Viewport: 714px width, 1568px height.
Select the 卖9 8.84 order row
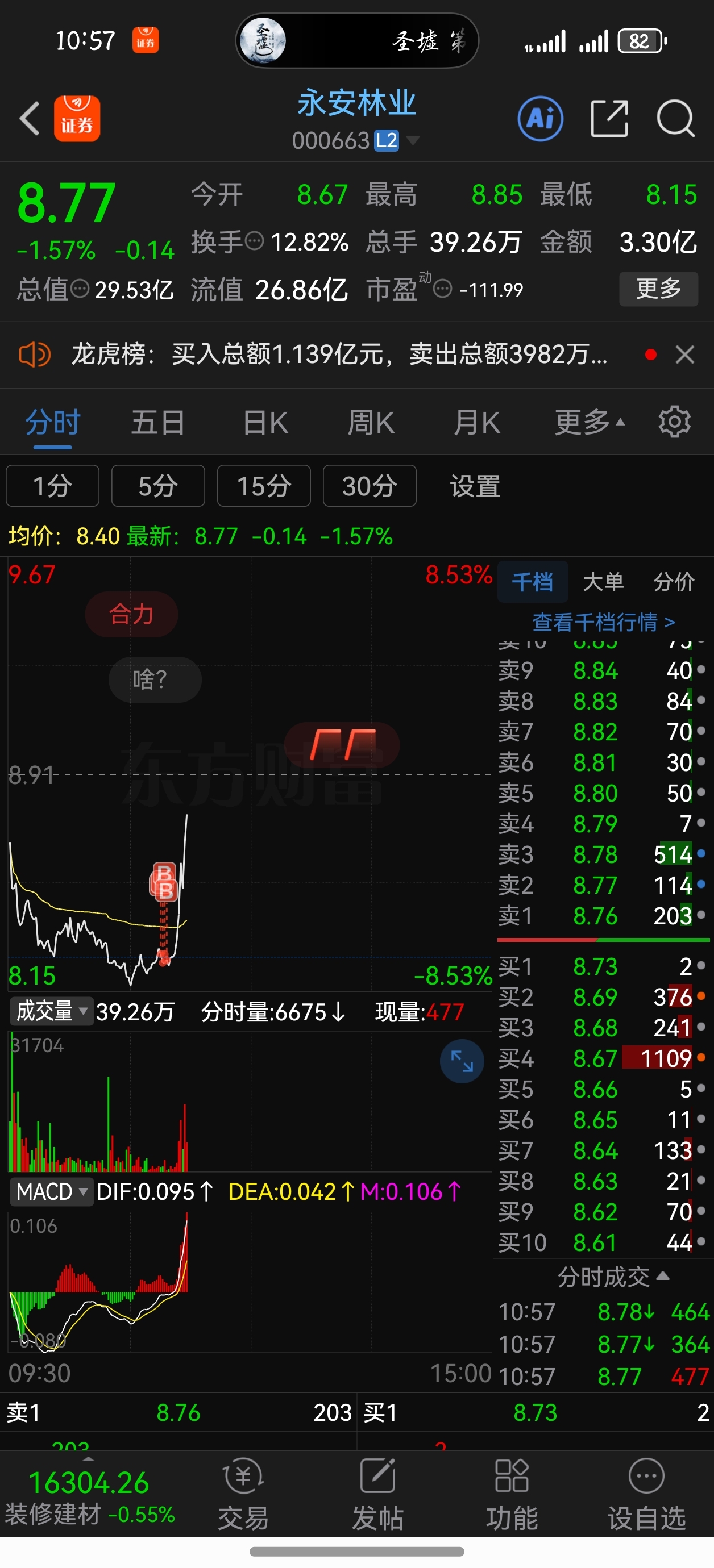click(603, 670)
